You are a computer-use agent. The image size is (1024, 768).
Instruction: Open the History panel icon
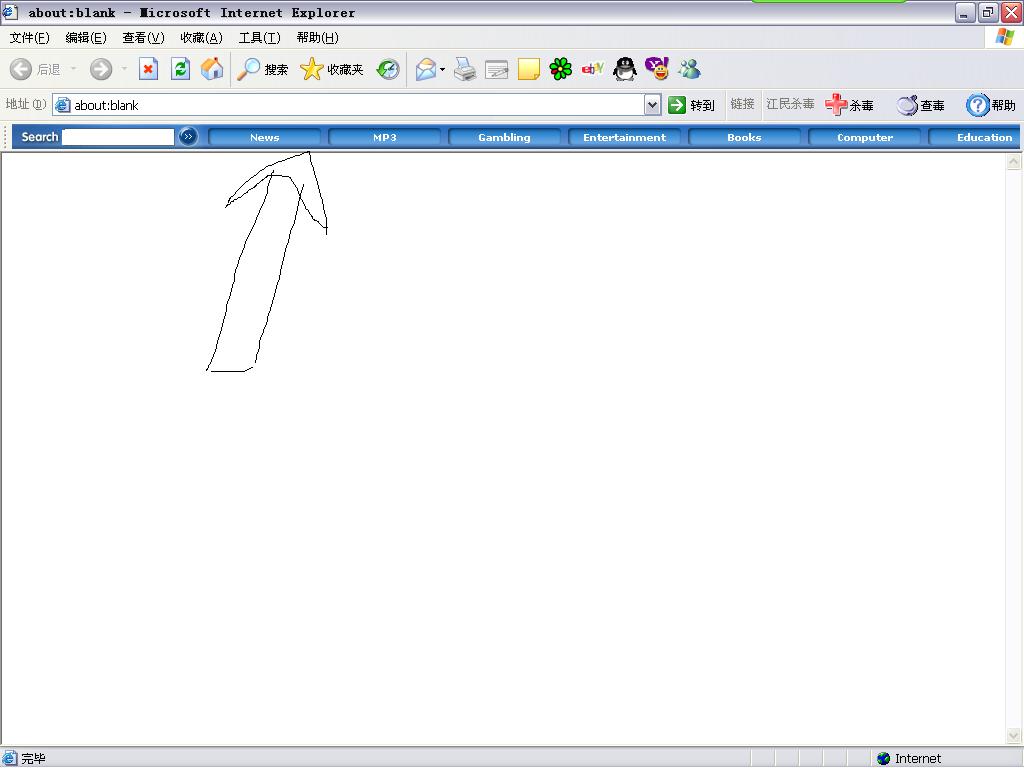point(388,69)
